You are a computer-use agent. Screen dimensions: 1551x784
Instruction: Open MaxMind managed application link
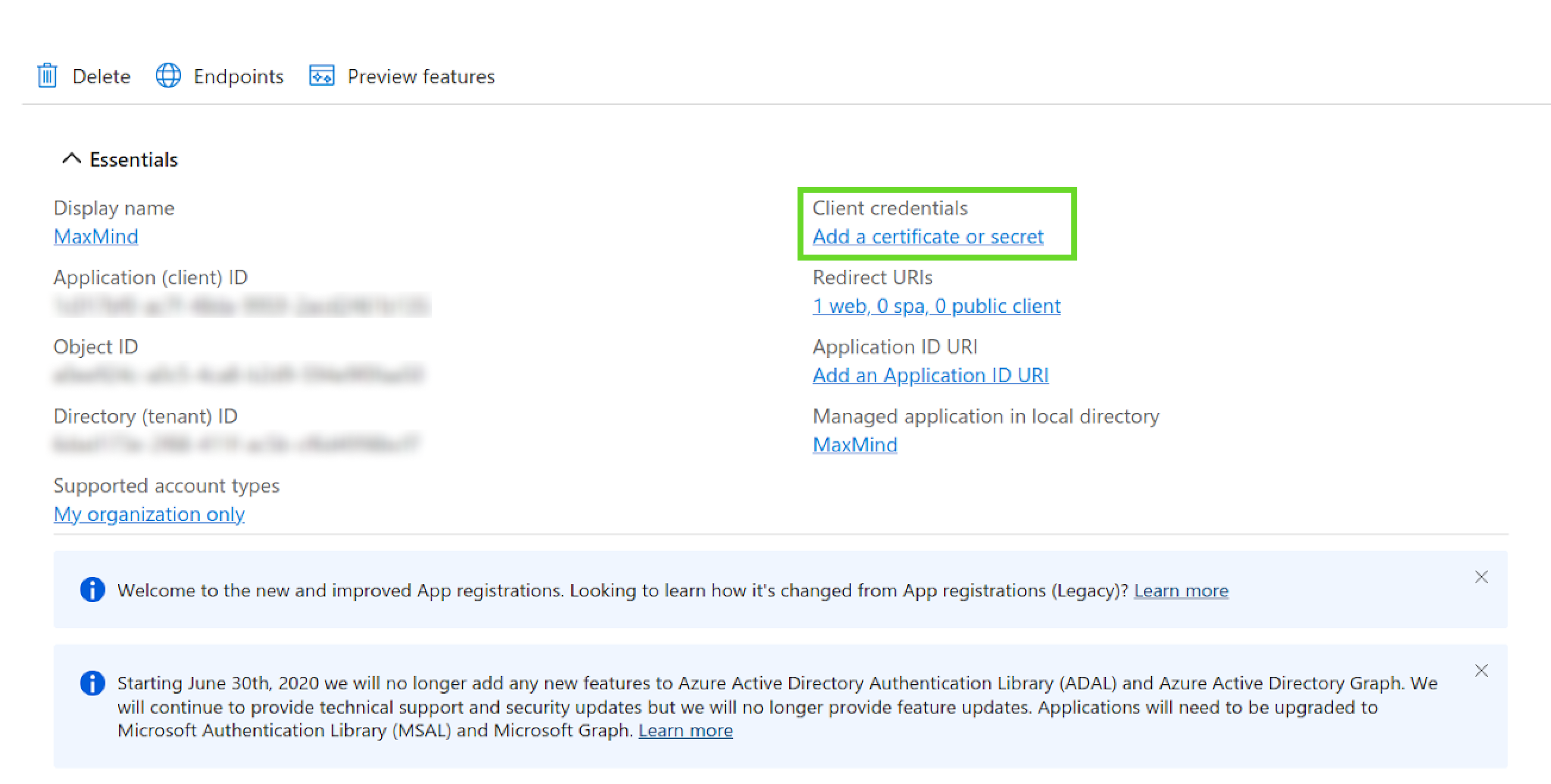tap(855, 445)
